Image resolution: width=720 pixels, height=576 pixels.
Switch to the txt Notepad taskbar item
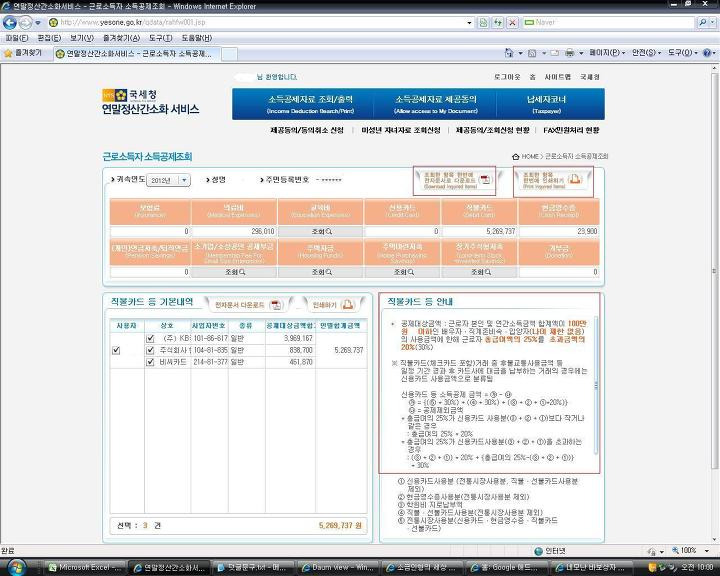tap(253, 567)
